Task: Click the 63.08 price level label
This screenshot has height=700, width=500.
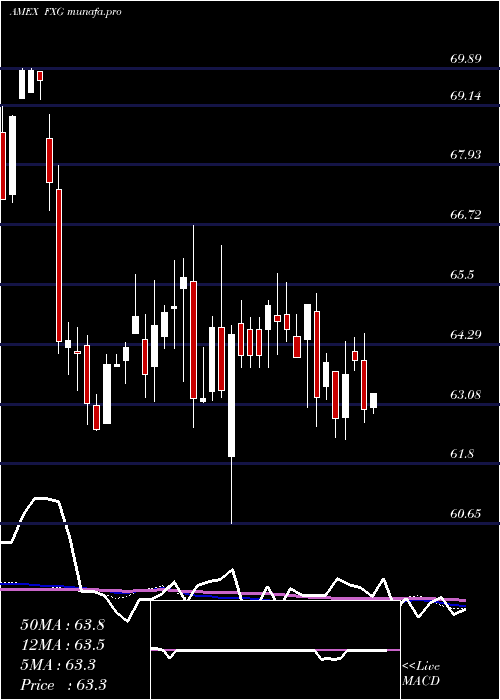Action: (x=466, y=395)
